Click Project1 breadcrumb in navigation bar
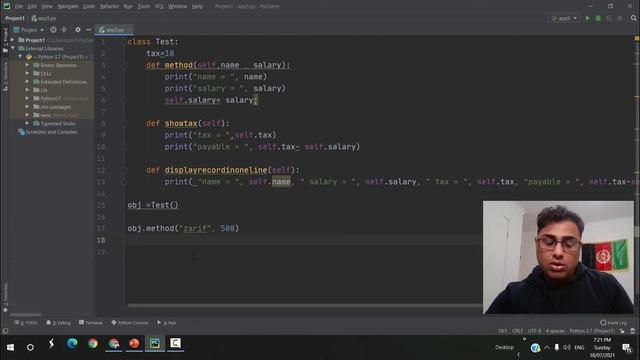Screen dimensions: 640x360 click(x=15, y=18)
